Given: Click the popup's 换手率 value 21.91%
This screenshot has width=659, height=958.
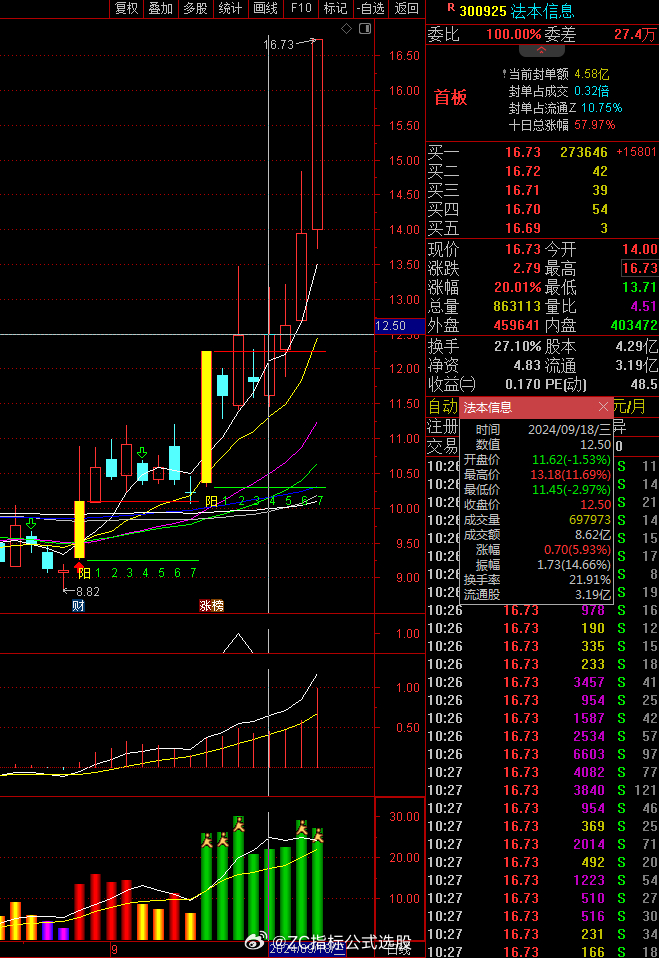Looking at the screenshot, I should coord(589,579).
